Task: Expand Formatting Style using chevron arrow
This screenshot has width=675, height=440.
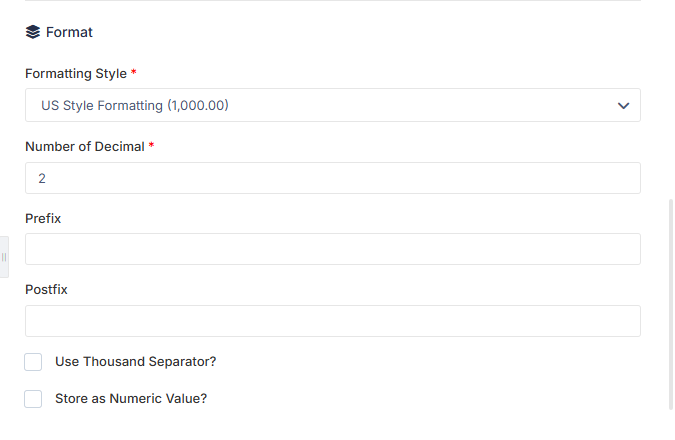Action: click(623, 105)
